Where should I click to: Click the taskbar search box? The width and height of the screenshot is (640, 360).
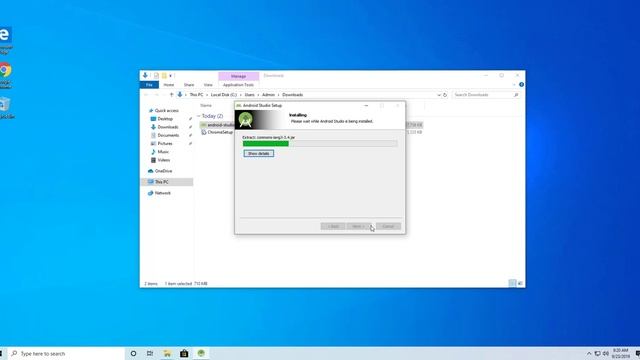(65, 353)
